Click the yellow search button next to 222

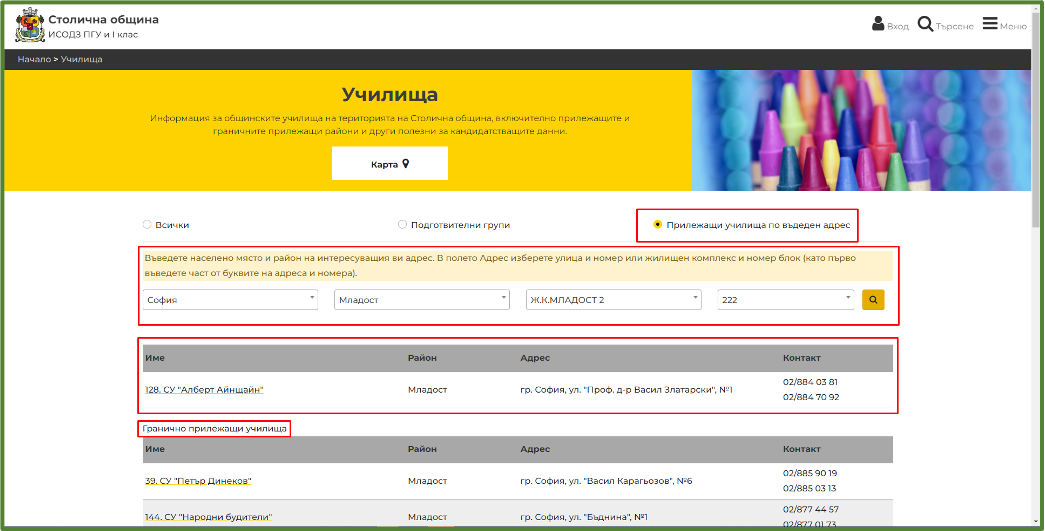[873, 300]
